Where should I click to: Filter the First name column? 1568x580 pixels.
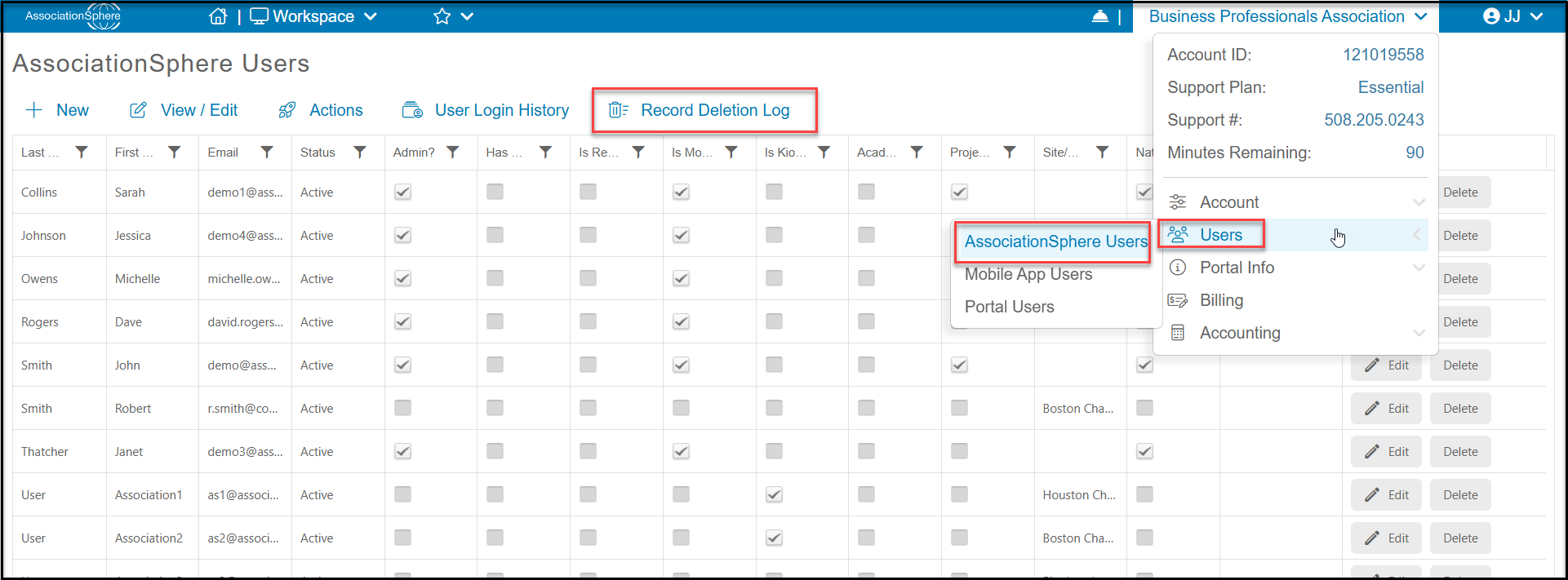pyautogui.click(x=175, y=152)
